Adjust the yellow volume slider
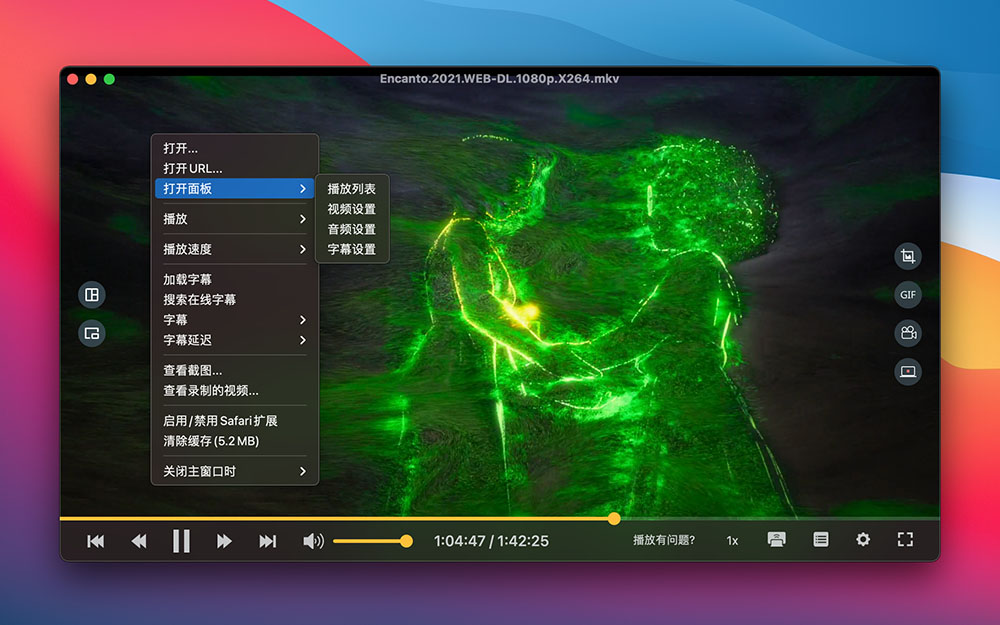The width and height of the screenshot is (1000, 625). (373, 541)
